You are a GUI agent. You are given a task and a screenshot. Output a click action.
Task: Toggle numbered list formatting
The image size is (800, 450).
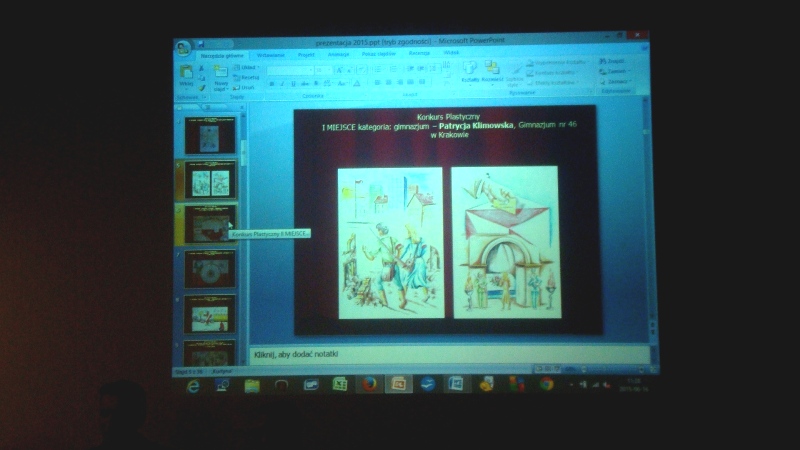pos(394,69)
